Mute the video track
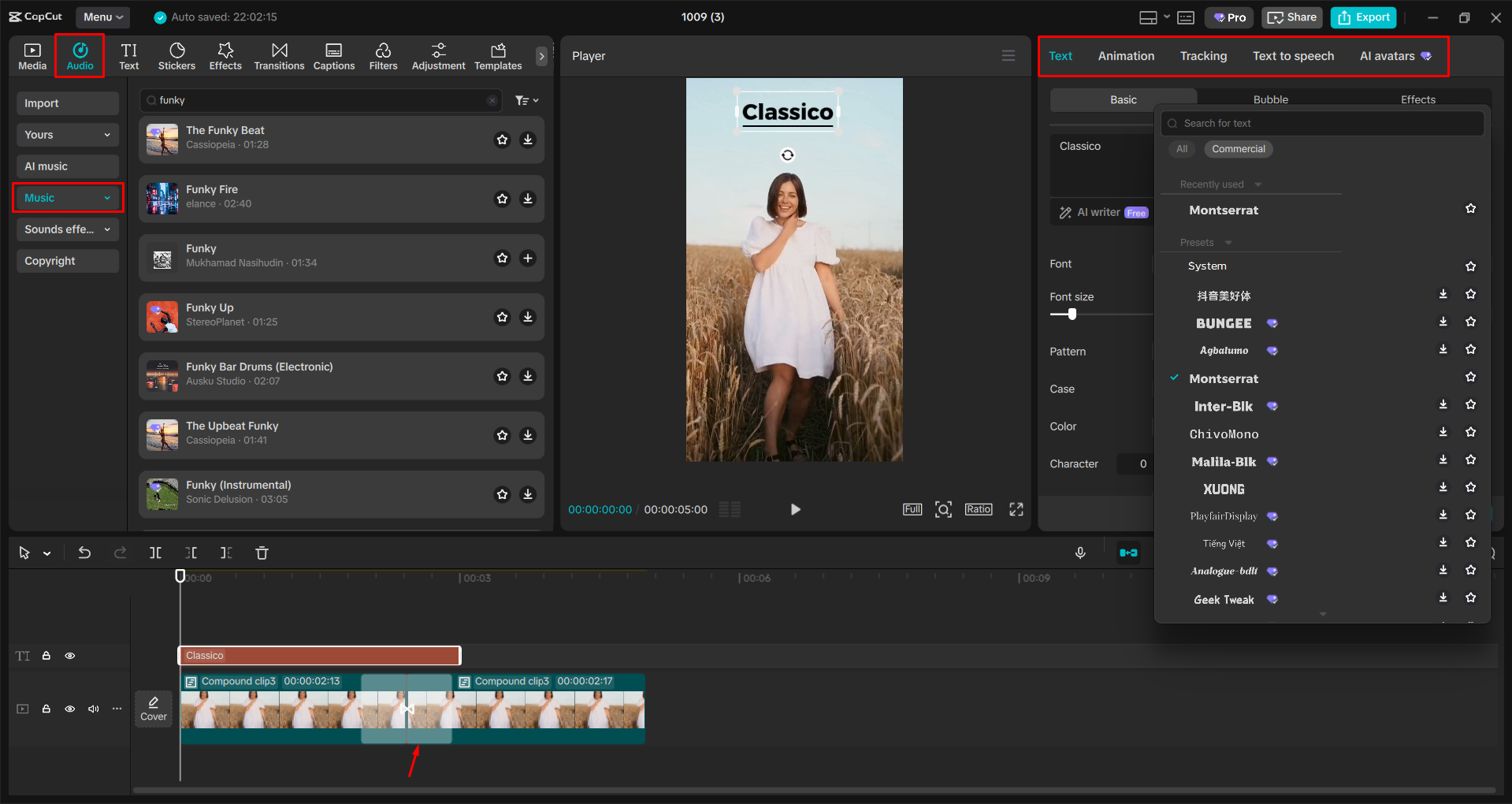This screenshot has height=804, width=1512. point(93,709)
